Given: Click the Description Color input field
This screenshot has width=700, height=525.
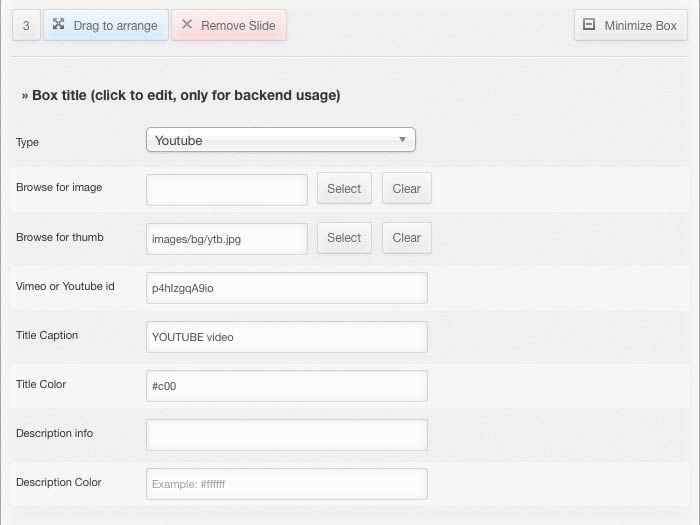Looking at the screenshot, I should coord(287,484).
